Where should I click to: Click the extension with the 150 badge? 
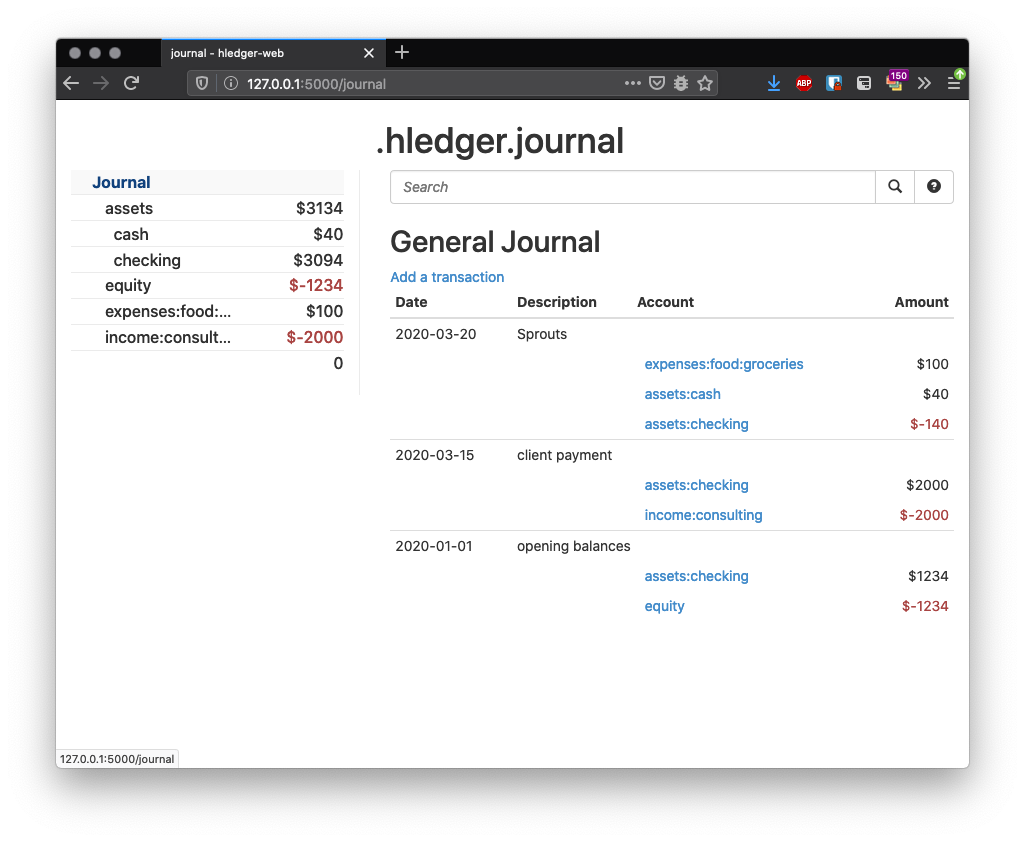[x=895, y=83]
